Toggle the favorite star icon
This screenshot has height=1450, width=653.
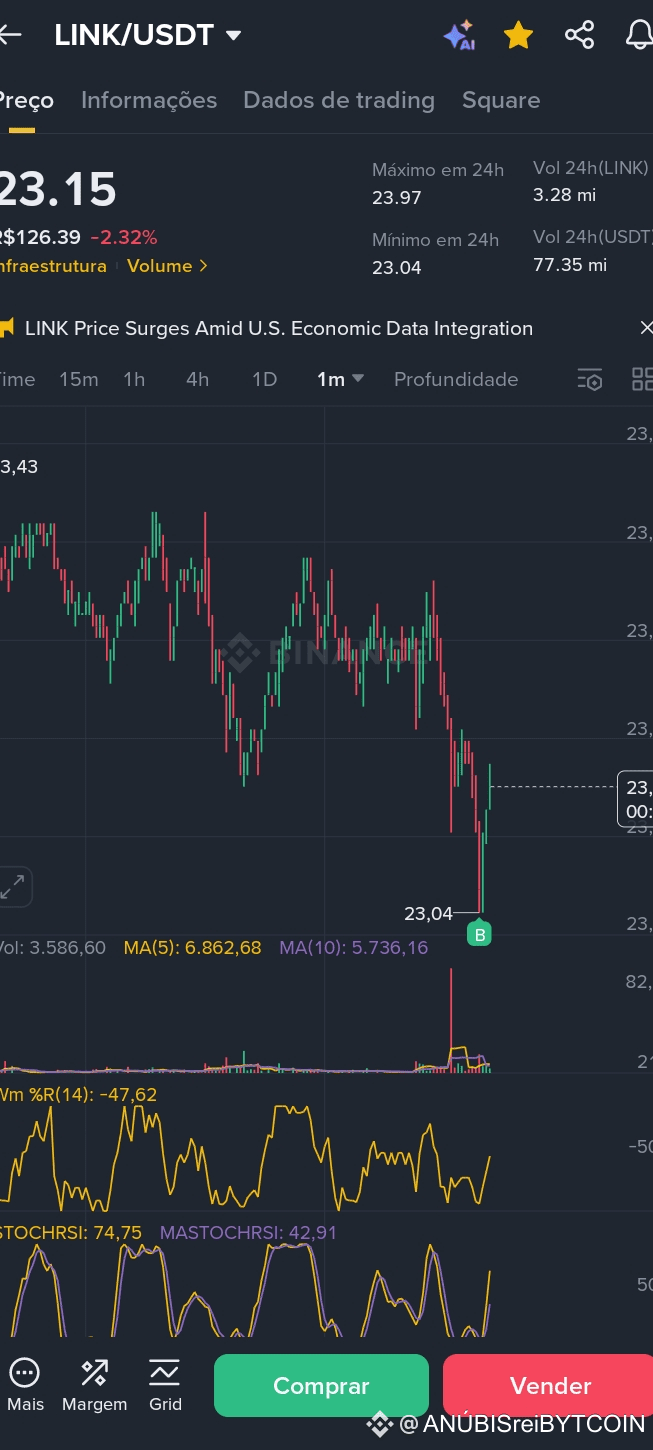tap(518, 36)
